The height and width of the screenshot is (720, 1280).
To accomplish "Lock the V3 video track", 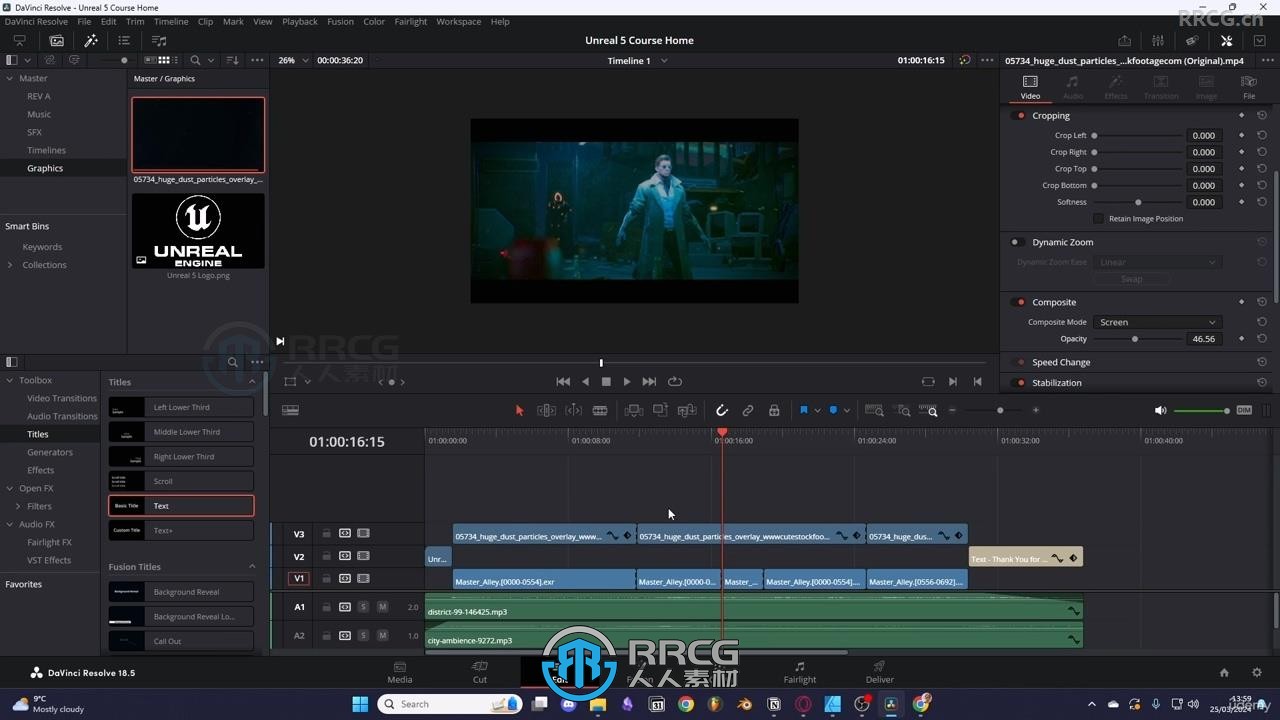I will [326, 533].
